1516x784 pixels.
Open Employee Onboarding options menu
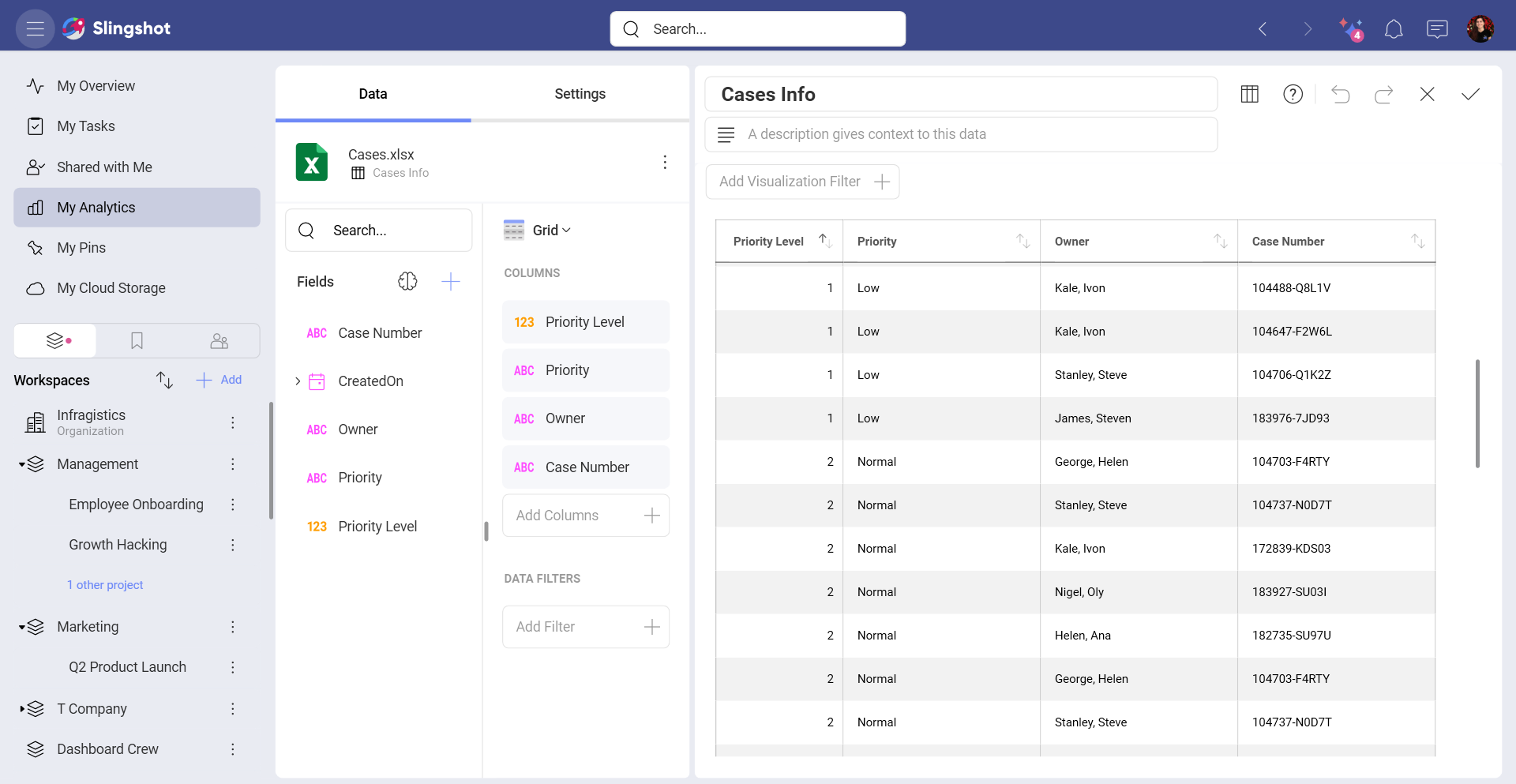pyautogui.click(x=233, y=505)
